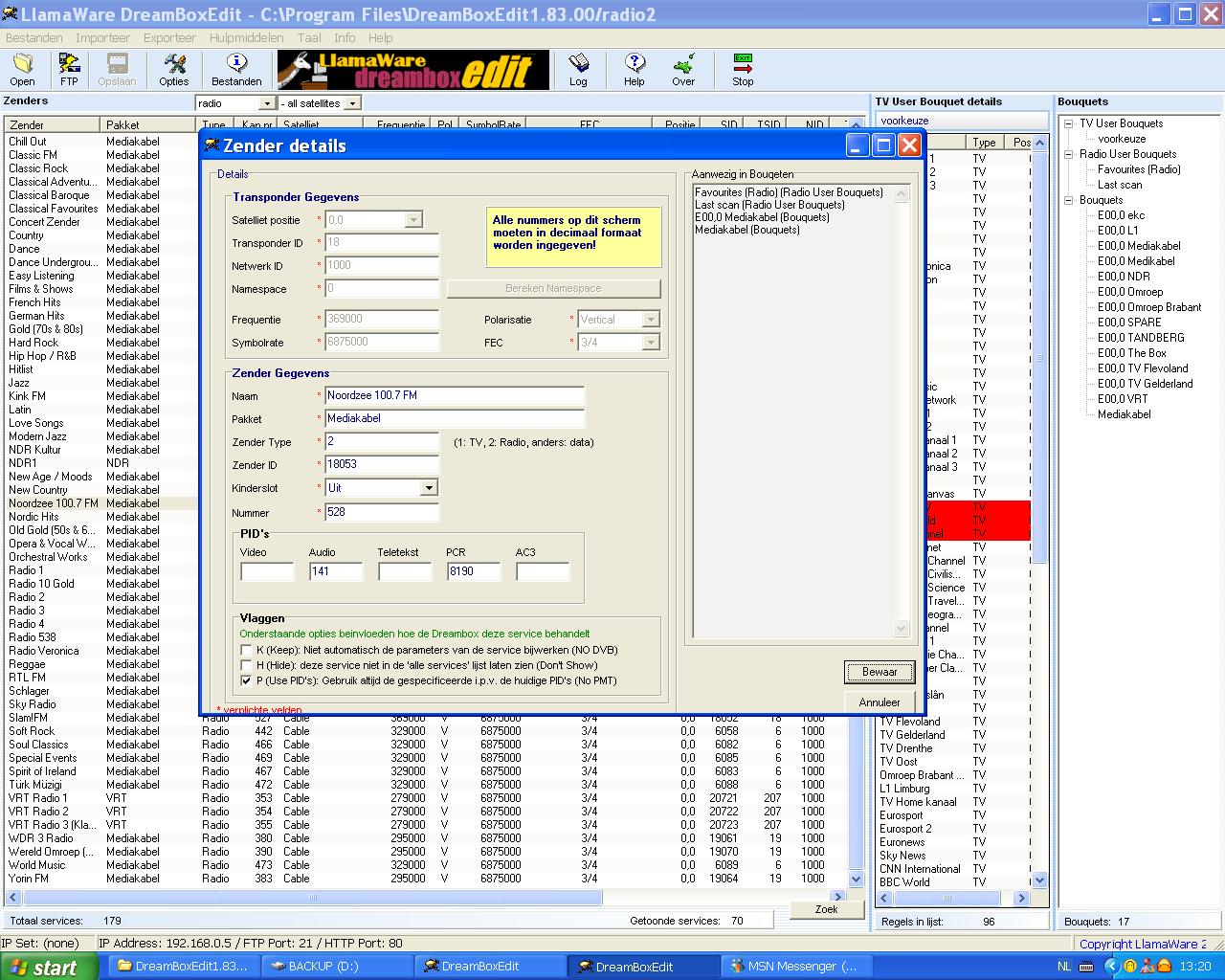Image resolution: width=1225 pixels, height=980 pixels.
Task: Collapse the Radio User Bouquets tree node
Action: (x=1068, y=154)
